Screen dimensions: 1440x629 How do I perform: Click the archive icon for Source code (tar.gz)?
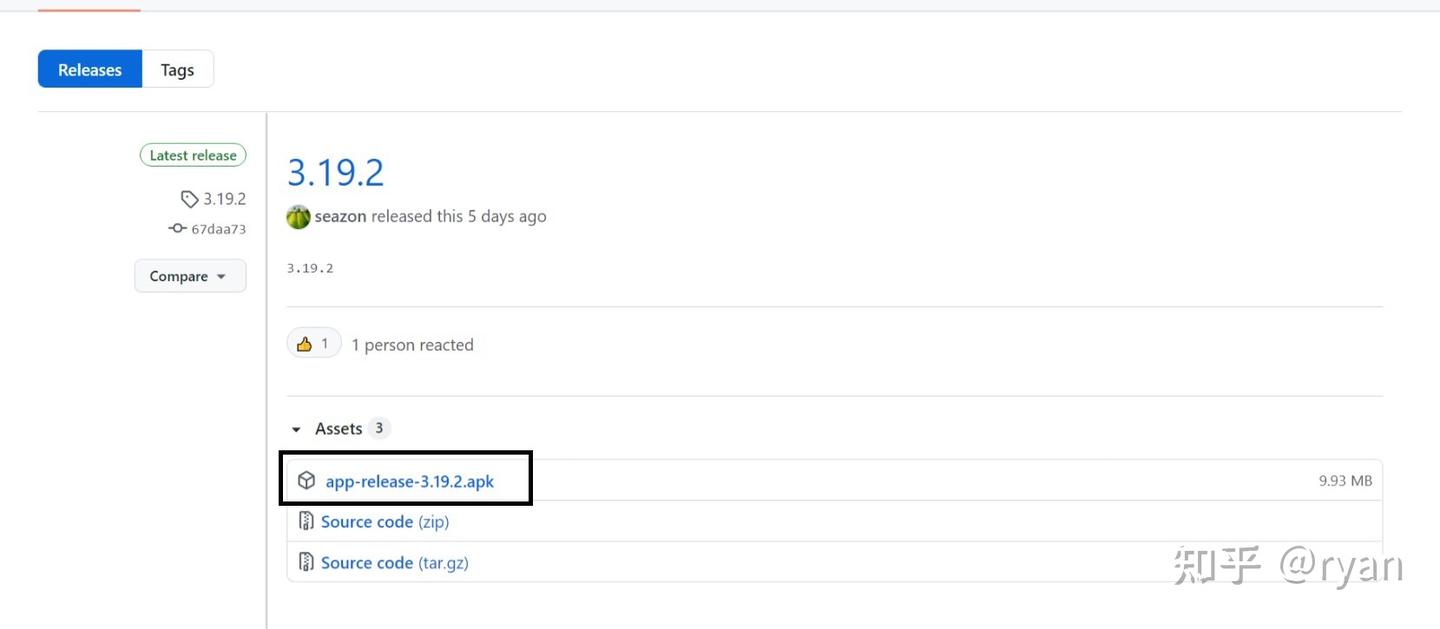coord(306,563)
